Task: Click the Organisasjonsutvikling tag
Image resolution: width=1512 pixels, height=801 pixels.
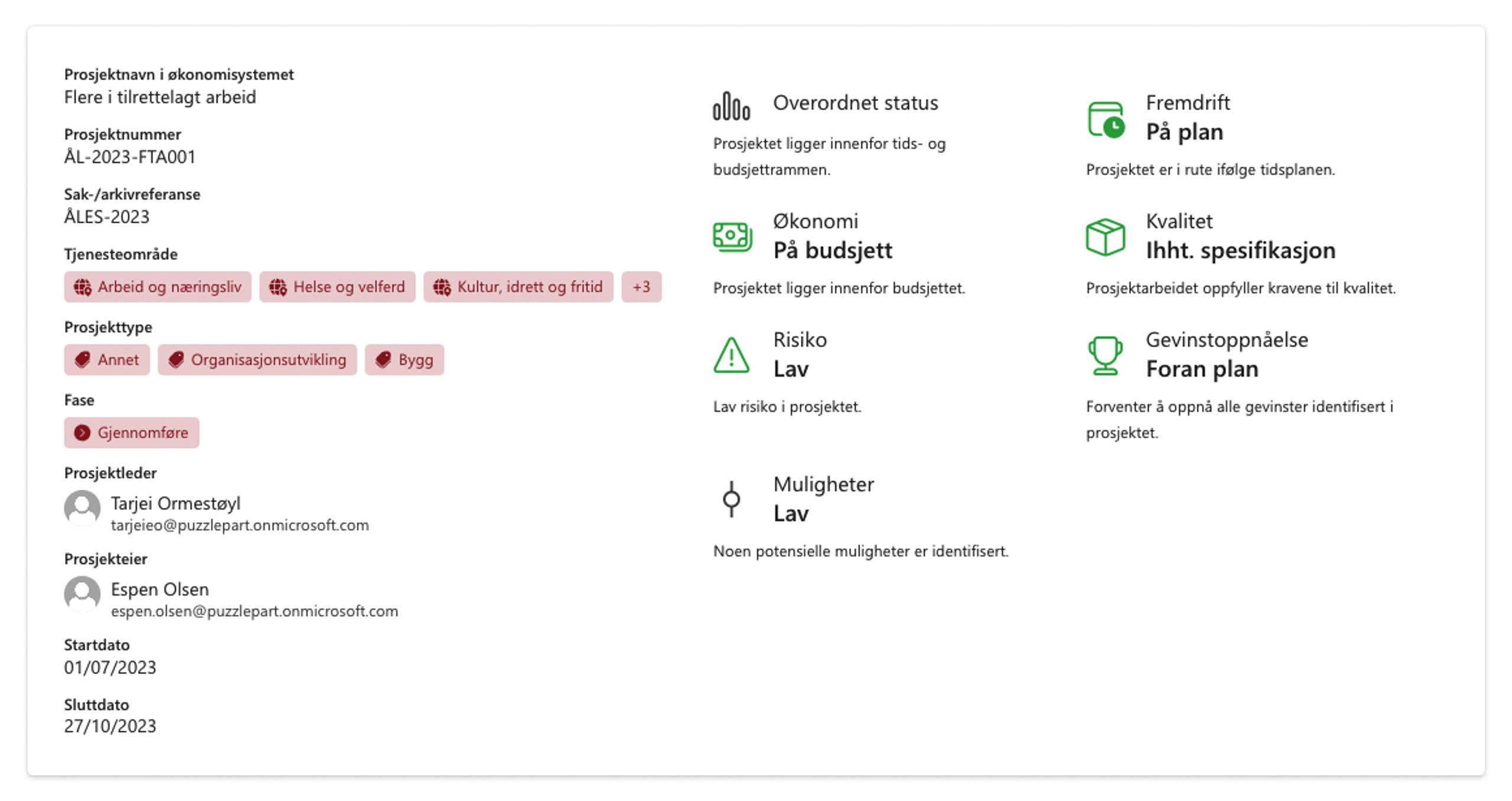Action: point(257,360)
